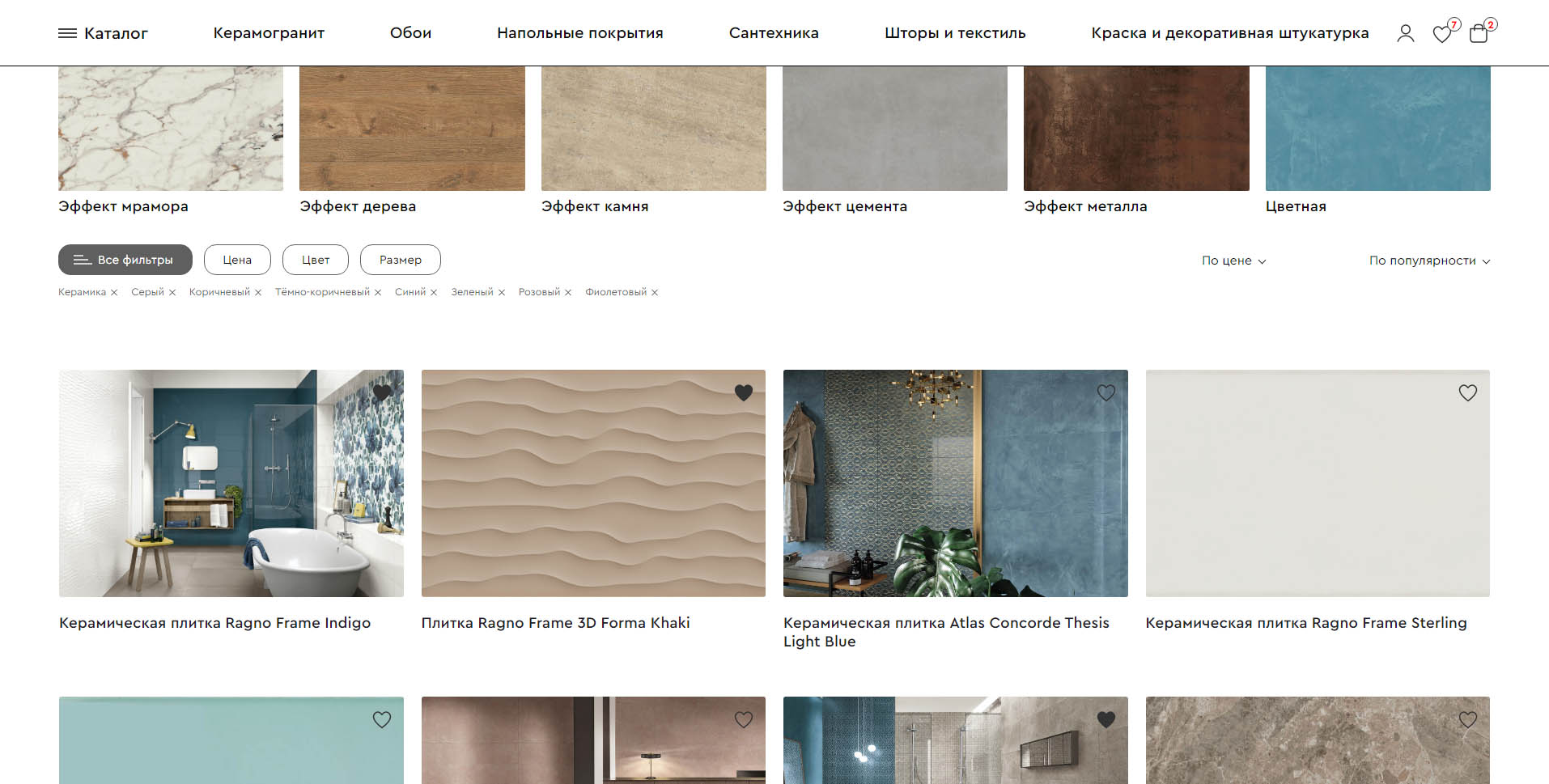Go to Шторы и текстиль menu section

click(955, 33)
